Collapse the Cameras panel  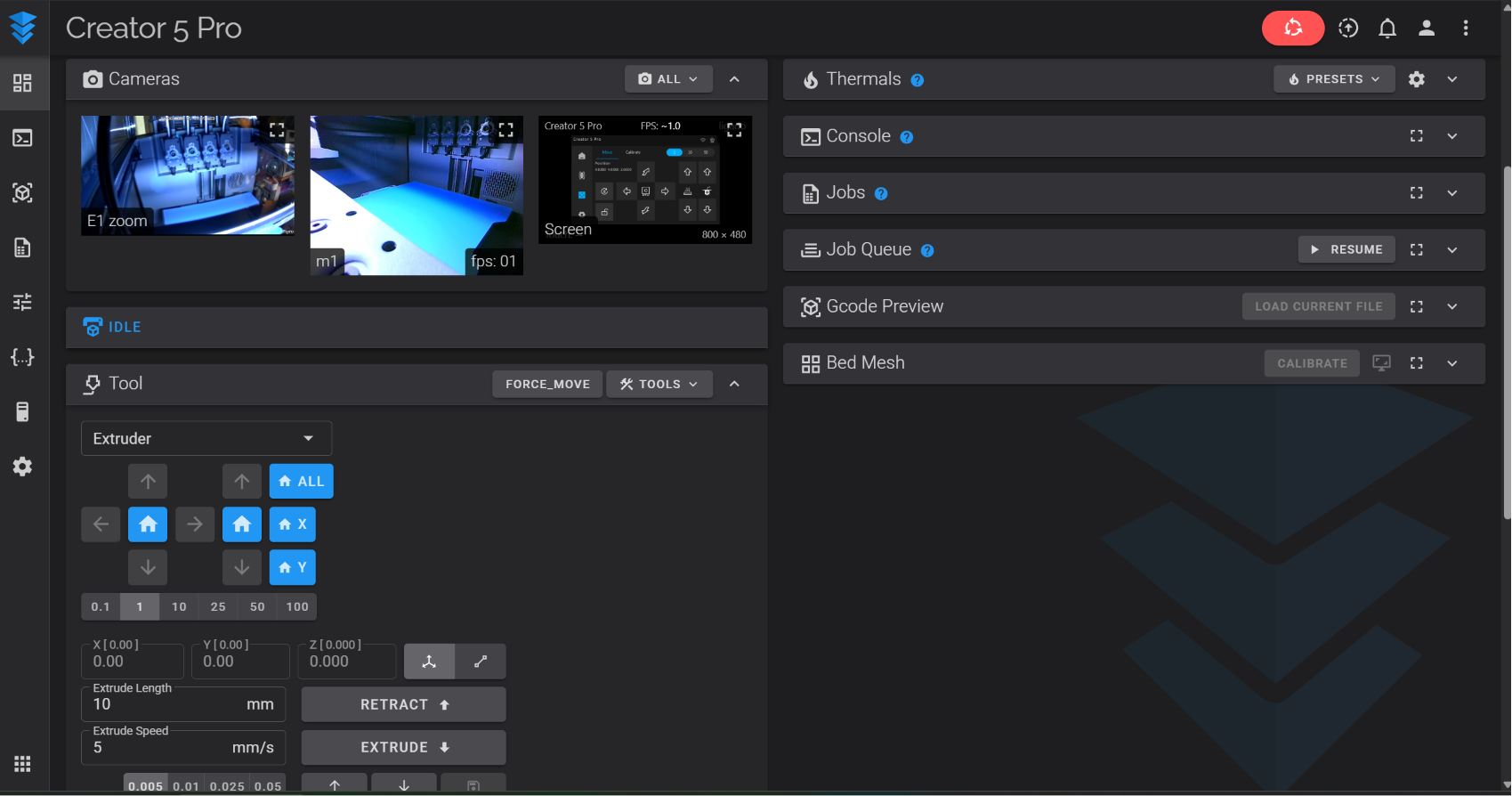point(734,79)
